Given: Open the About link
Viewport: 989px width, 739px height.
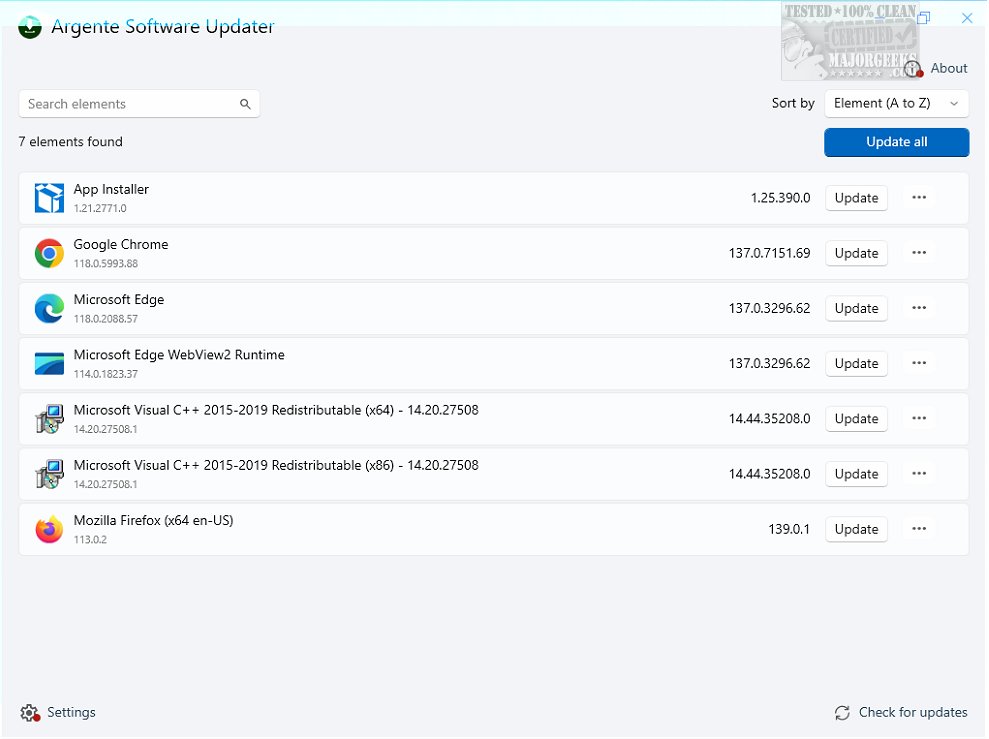Looking at the screenshot, I should pos(949,68).
